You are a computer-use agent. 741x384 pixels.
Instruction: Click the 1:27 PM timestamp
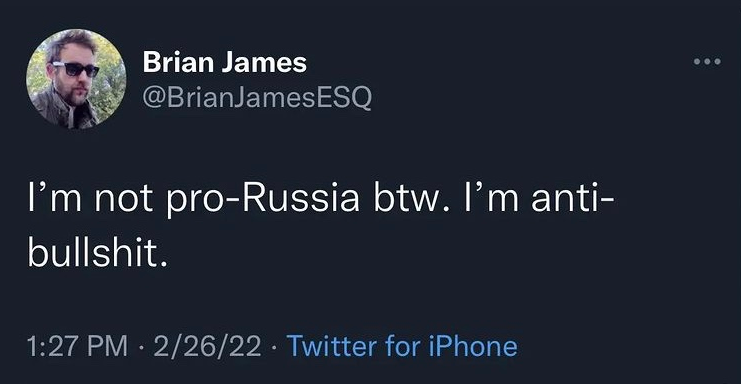click(77, 346)
